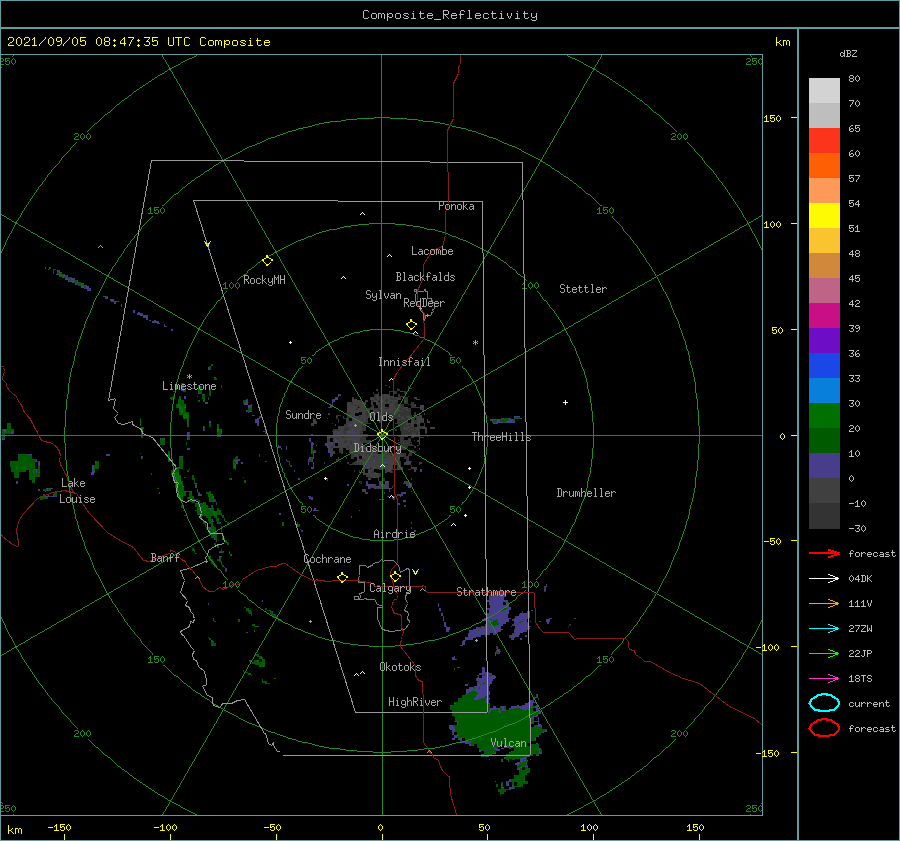
Task: Click the Didsbury label
Action: click(377, 448)
